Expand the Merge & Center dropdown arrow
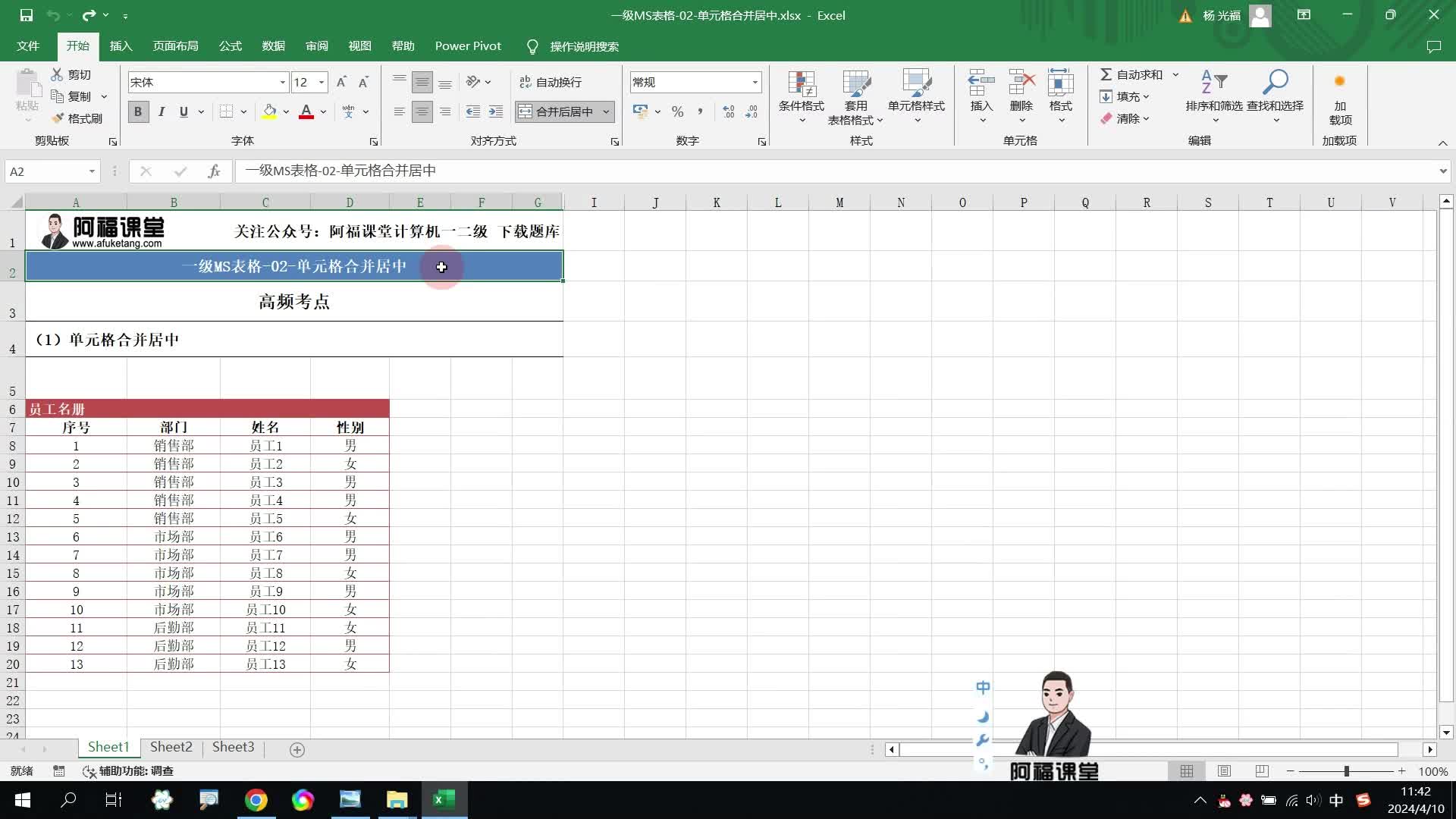Viewport: 1456px width, 819px height. [606, 111]
